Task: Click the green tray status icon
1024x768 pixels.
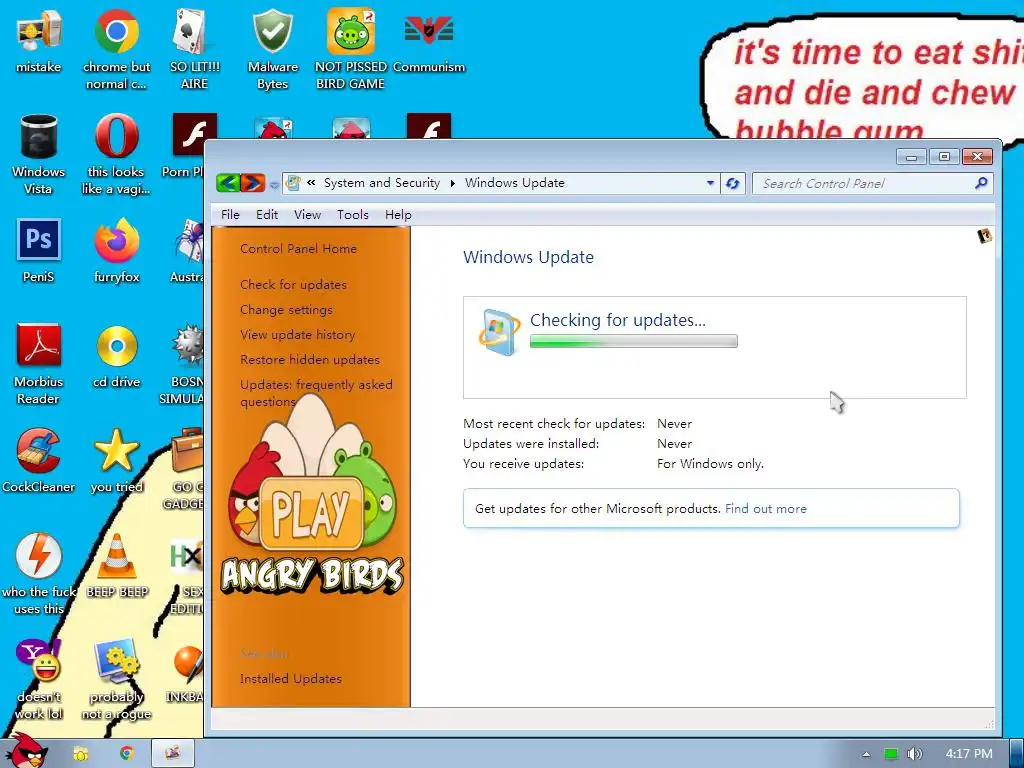Action: pyautogui.click(x=891, y=754)
